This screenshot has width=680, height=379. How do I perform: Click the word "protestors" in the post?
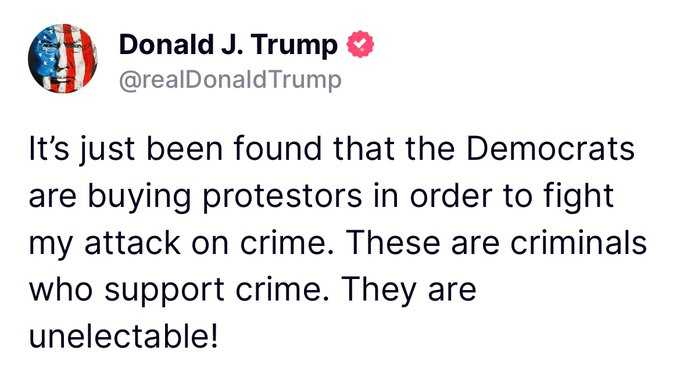[282, 197]
